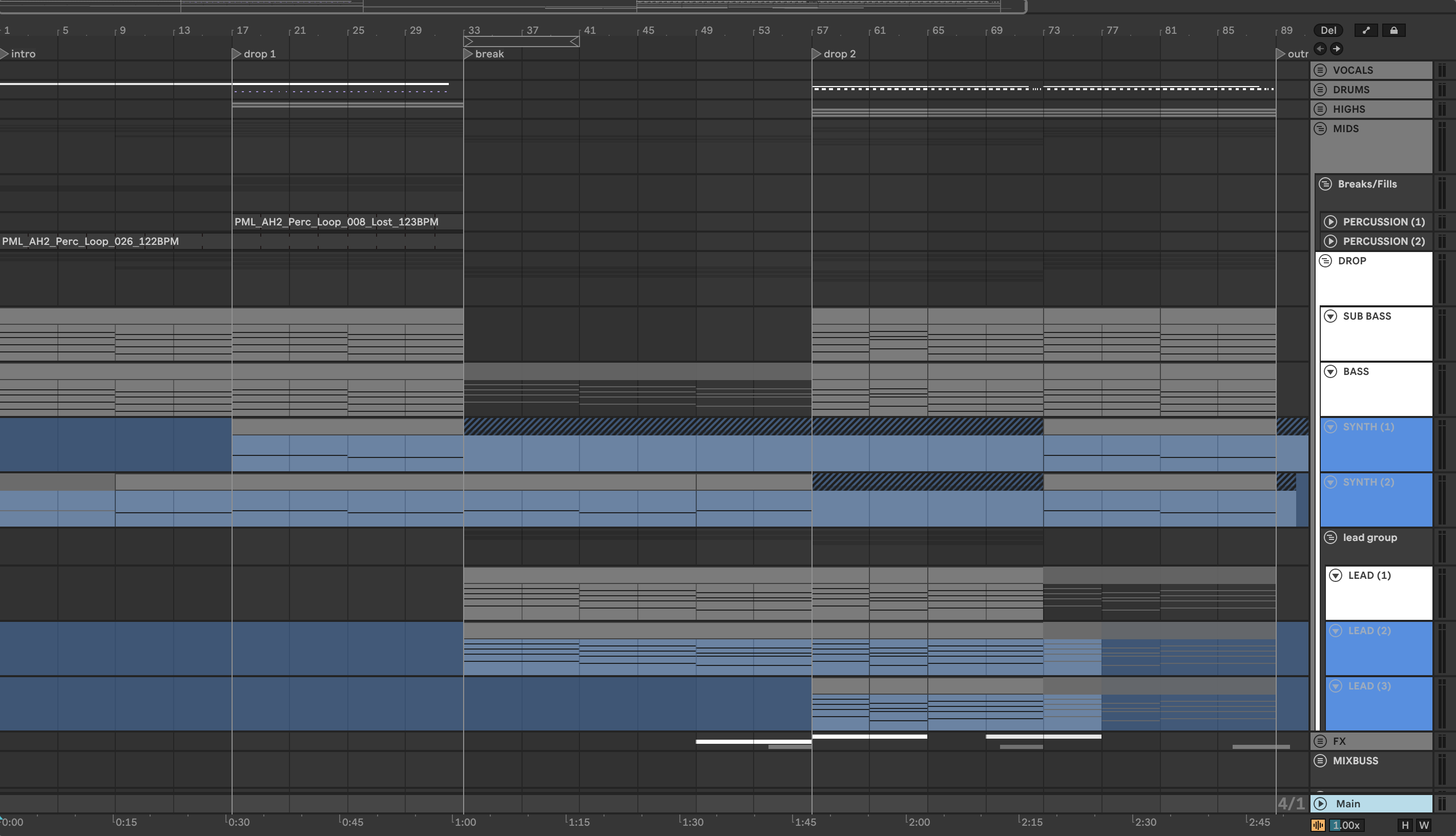This screenshot has width=1456, height=836.
Task: Click 0:30 in the time ruler
Action: [239, 822]
